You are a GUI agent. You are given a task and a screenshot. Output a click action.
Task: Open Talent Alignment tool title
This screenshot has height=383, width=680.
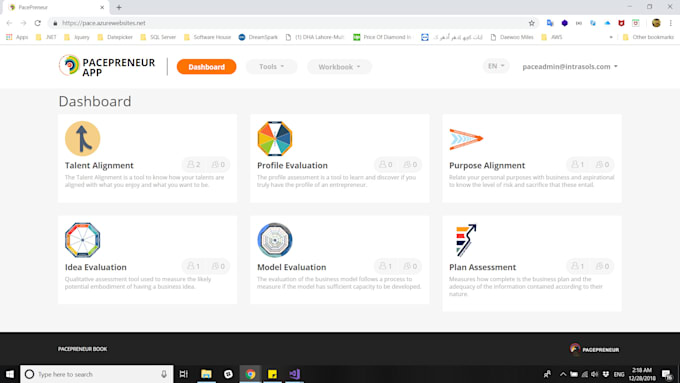pyautogui.click(x=99, y=165)
